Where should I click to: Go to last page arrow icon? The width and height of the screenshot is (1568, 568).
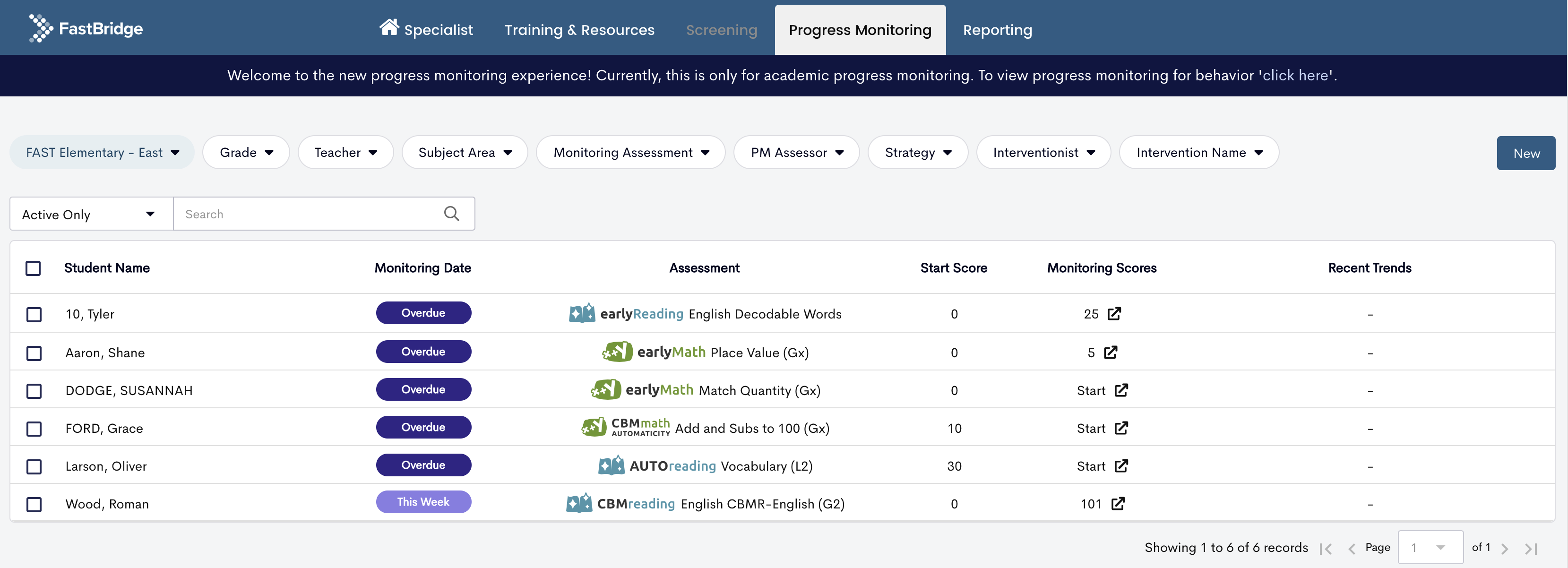1531,549
